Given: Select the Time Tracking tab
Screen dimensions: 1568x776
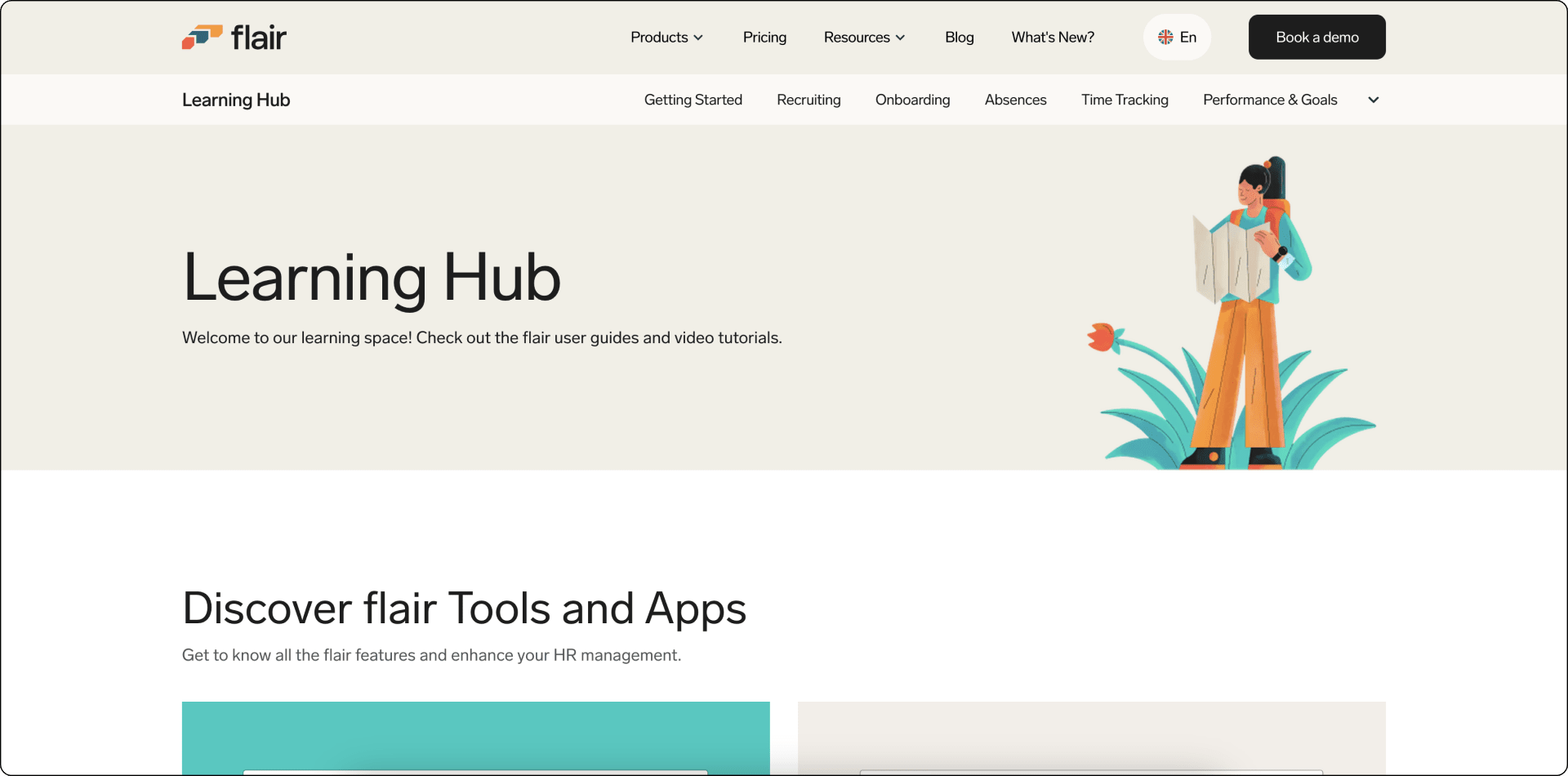Looking at the screenshot, I should point(1125,100).
